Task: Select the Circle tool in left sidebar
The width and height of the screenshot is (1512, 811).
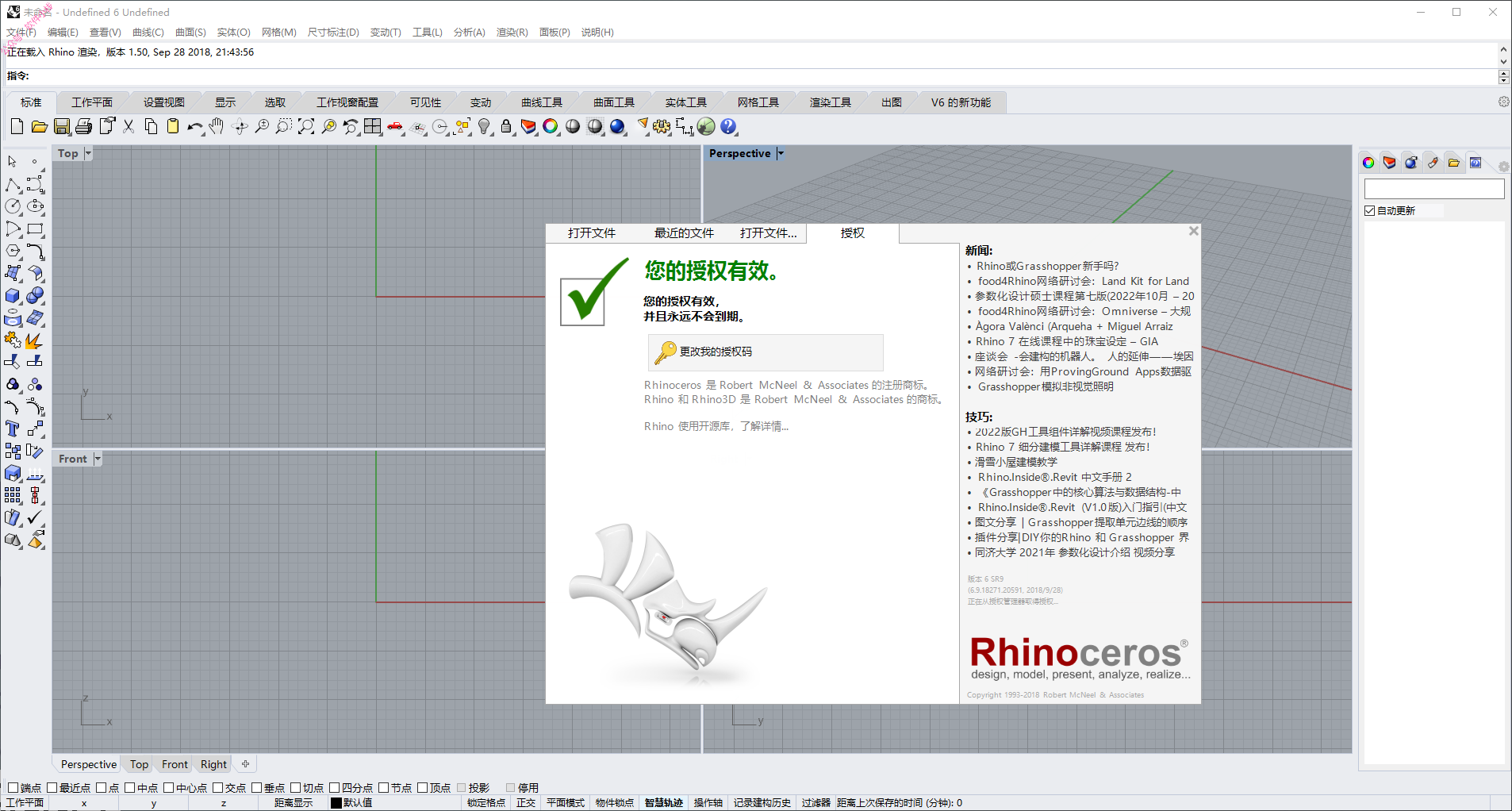Action: pos(13,206)
